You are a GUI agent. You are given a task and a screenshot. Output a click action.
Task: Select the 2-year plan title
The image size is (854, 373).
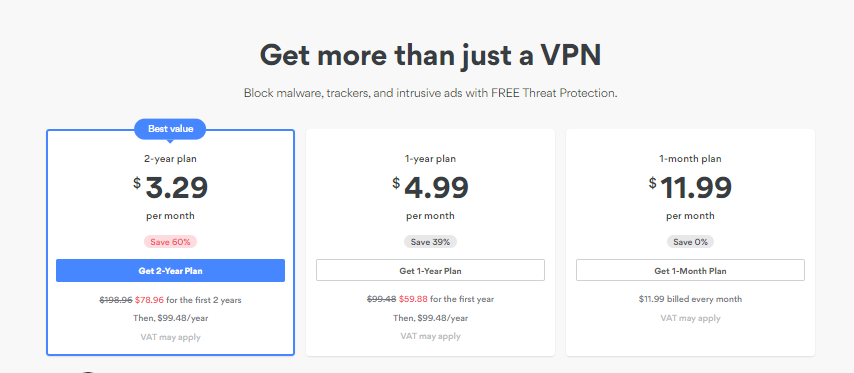[x=170, y=159]
